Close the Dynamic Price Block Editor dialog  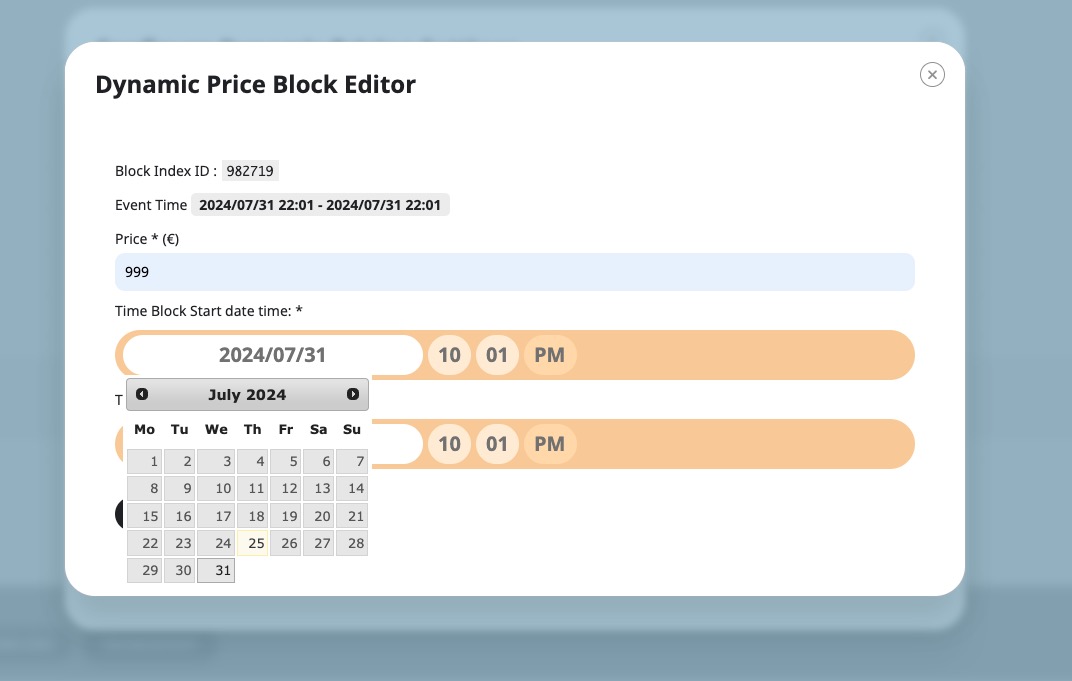932,75
